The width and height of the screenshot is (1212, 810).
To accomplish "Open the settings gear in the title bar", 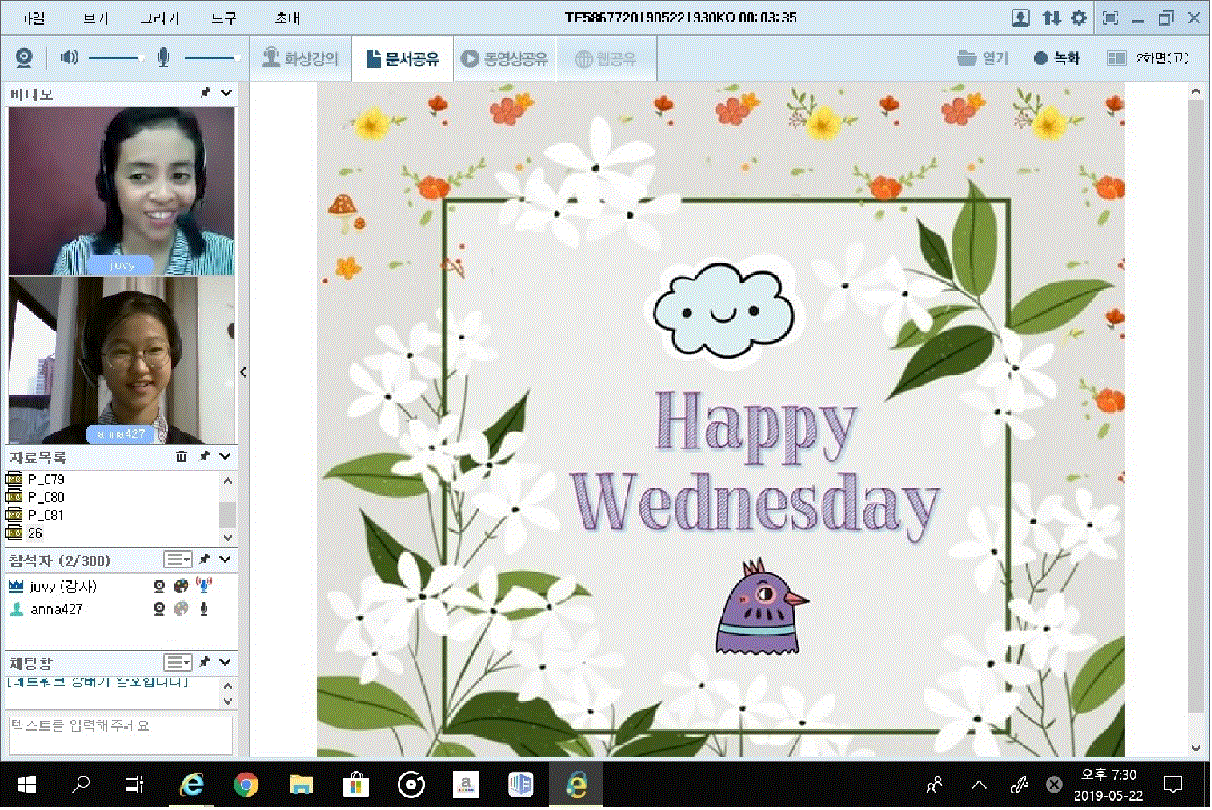I will [x=1078, y=18].
